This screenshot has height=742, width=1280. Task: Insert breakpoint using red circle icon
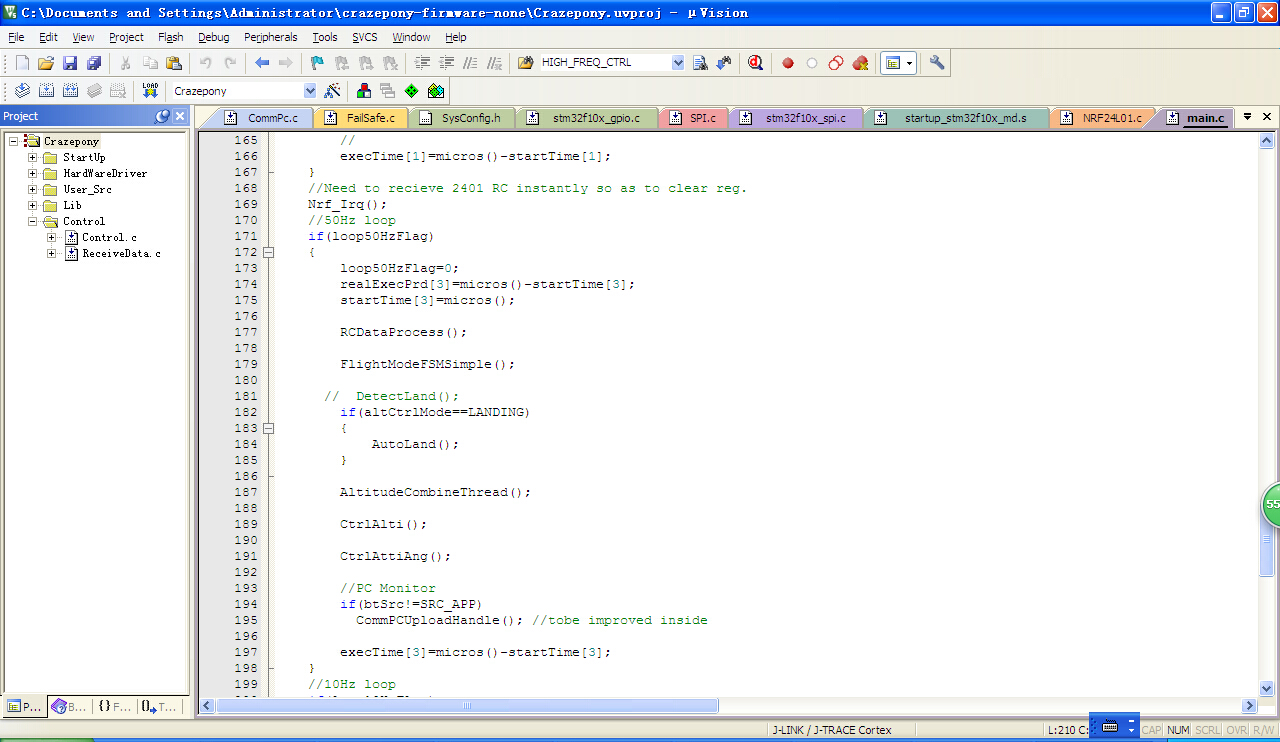pos(788,63)
